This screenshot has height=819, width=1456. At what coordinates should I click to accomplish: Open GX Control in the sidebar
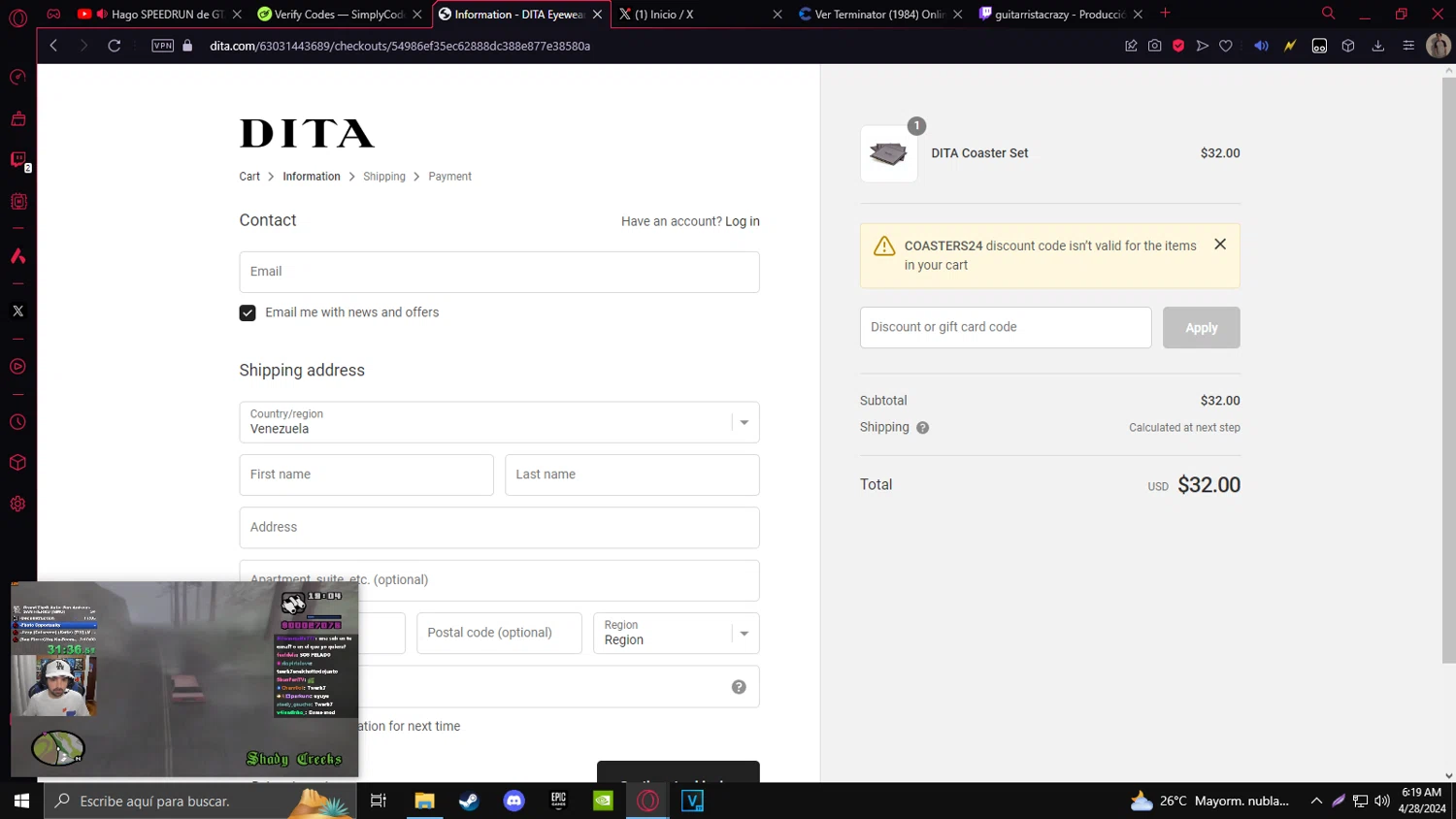coord(17,77)
